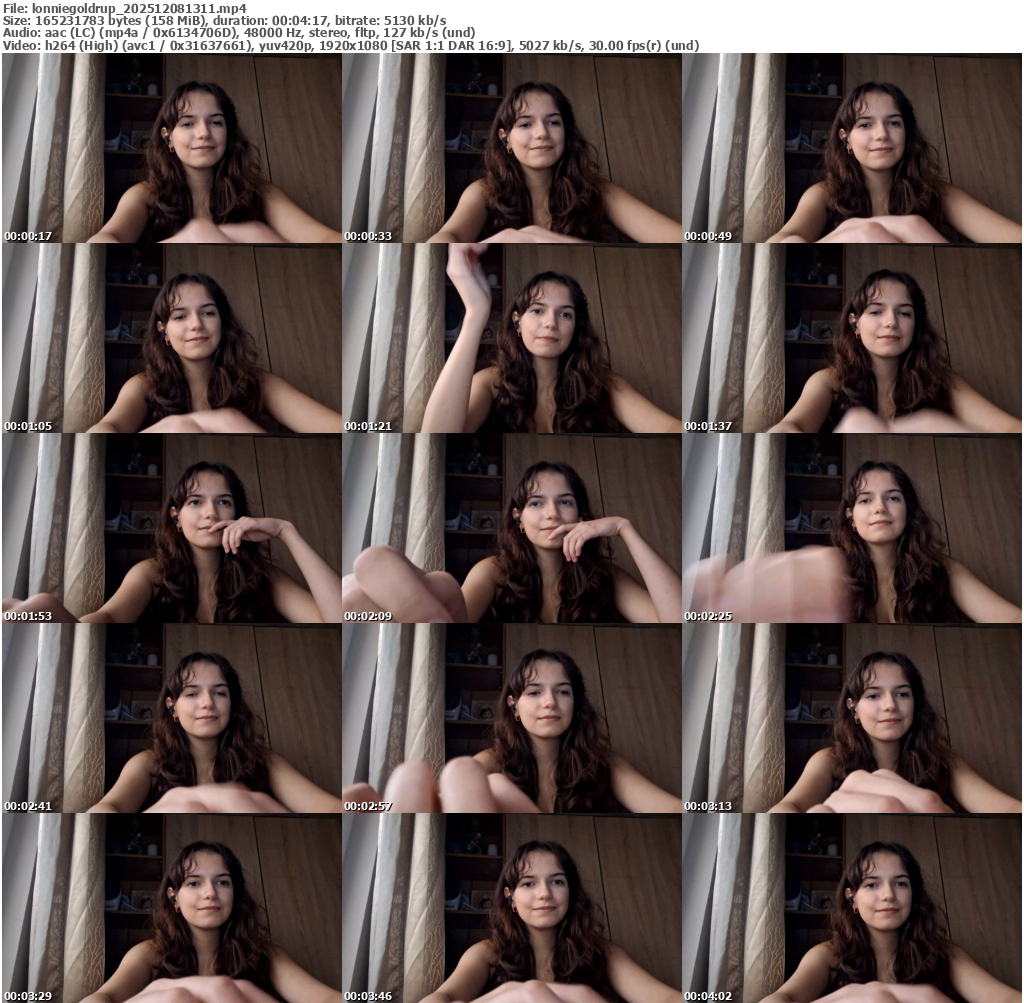1024x1003 pixels.
Task: Click the frame at 00:03:46
Action: pos(512,908)
